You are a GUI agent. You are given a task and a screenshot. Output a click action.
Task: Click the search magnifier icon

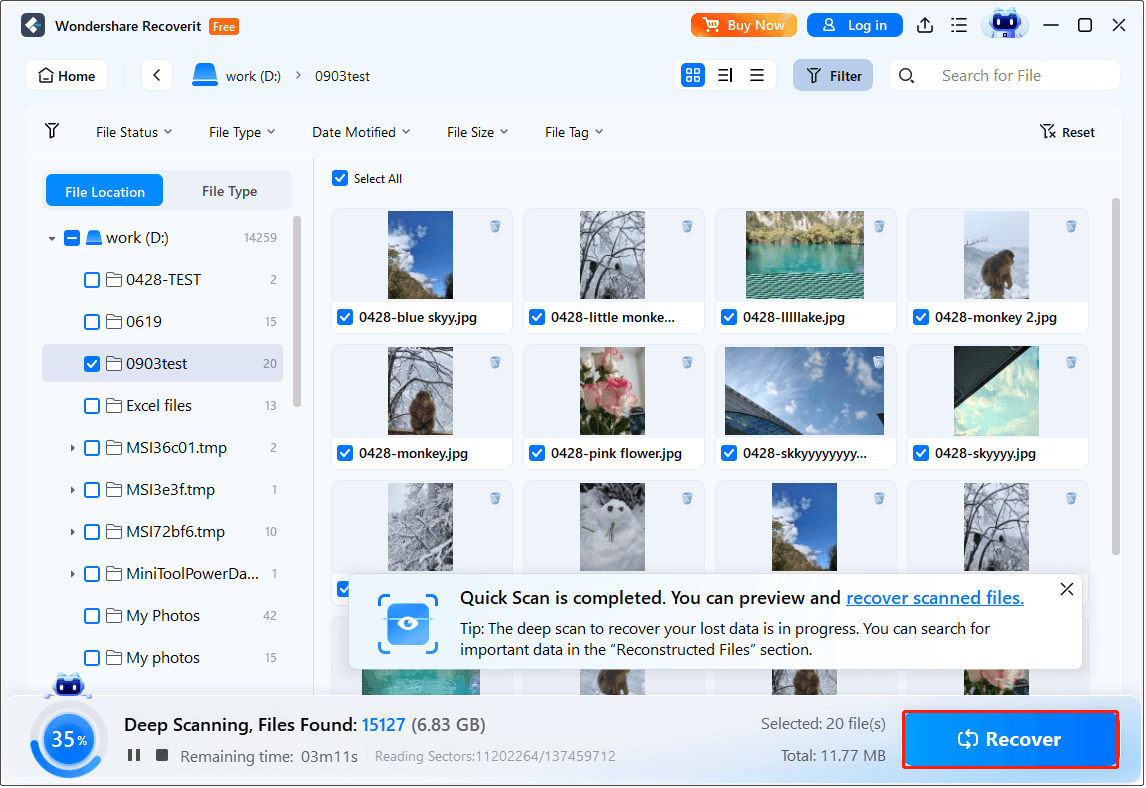(906, 75)
